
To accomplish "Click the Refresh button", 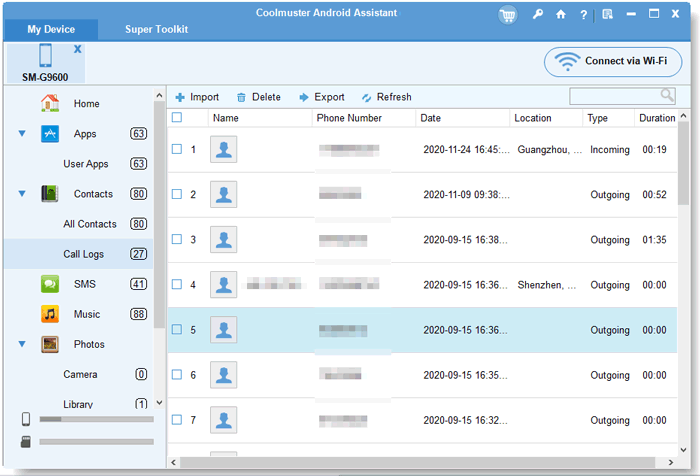I will [x=387, y=97].
